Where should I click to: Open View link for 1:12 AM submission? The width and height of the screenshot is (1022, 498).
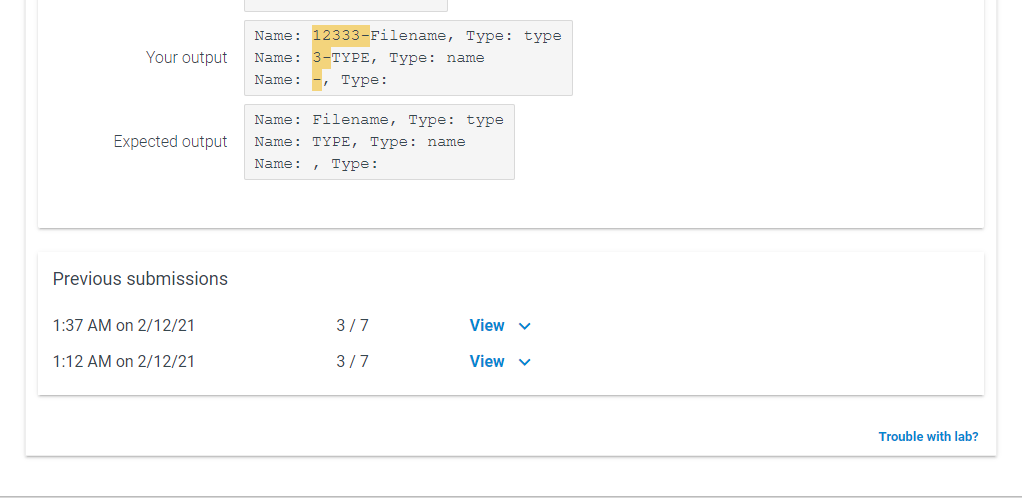(487, 361)
